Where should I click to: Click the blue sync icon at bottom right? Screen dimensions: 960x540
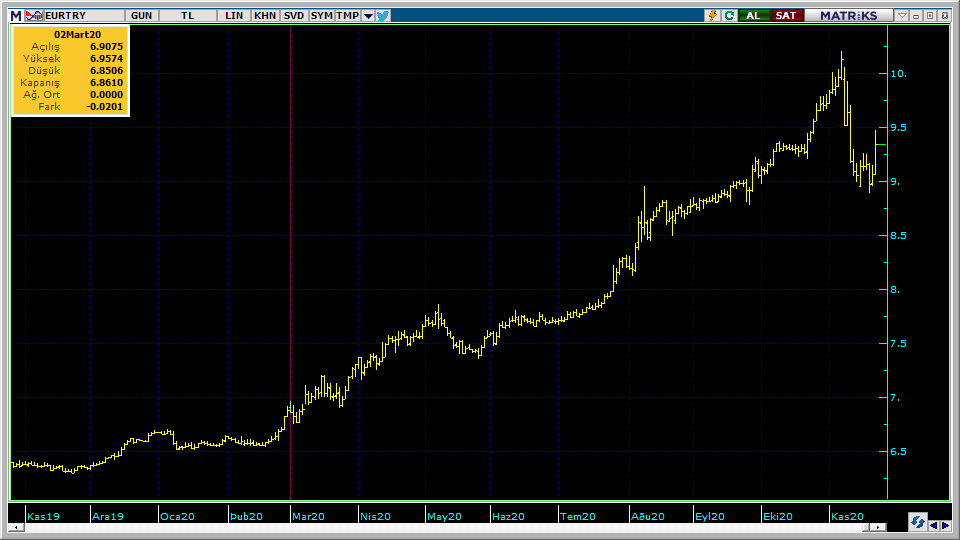[x=917, y=523]
